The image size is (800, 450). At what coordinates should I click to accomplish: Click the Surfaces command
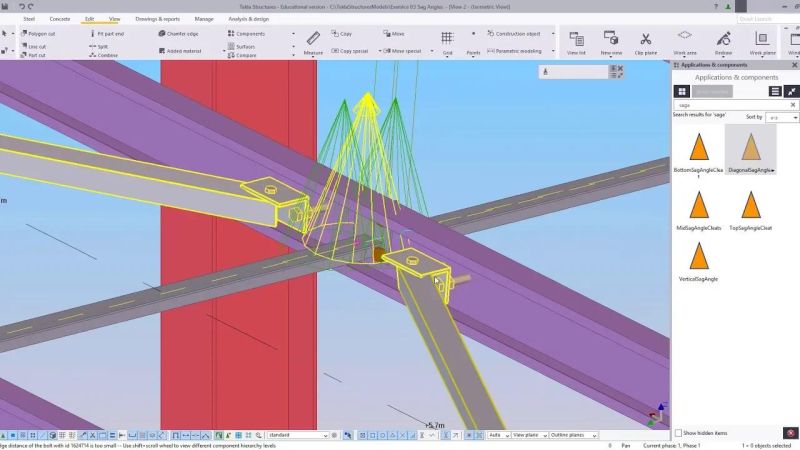click(x=241, y=46)
